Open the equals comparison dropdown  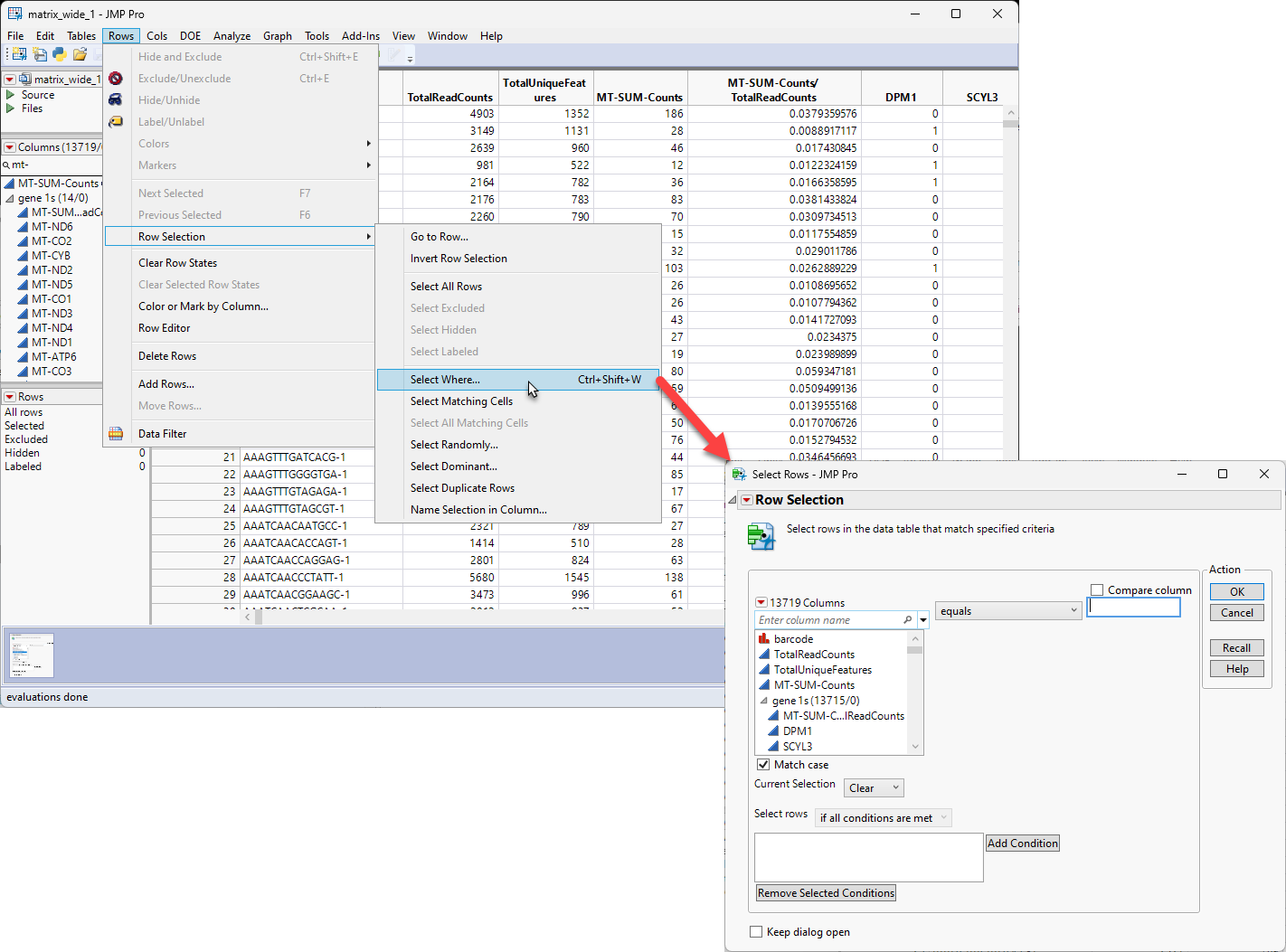point(1007,611)
